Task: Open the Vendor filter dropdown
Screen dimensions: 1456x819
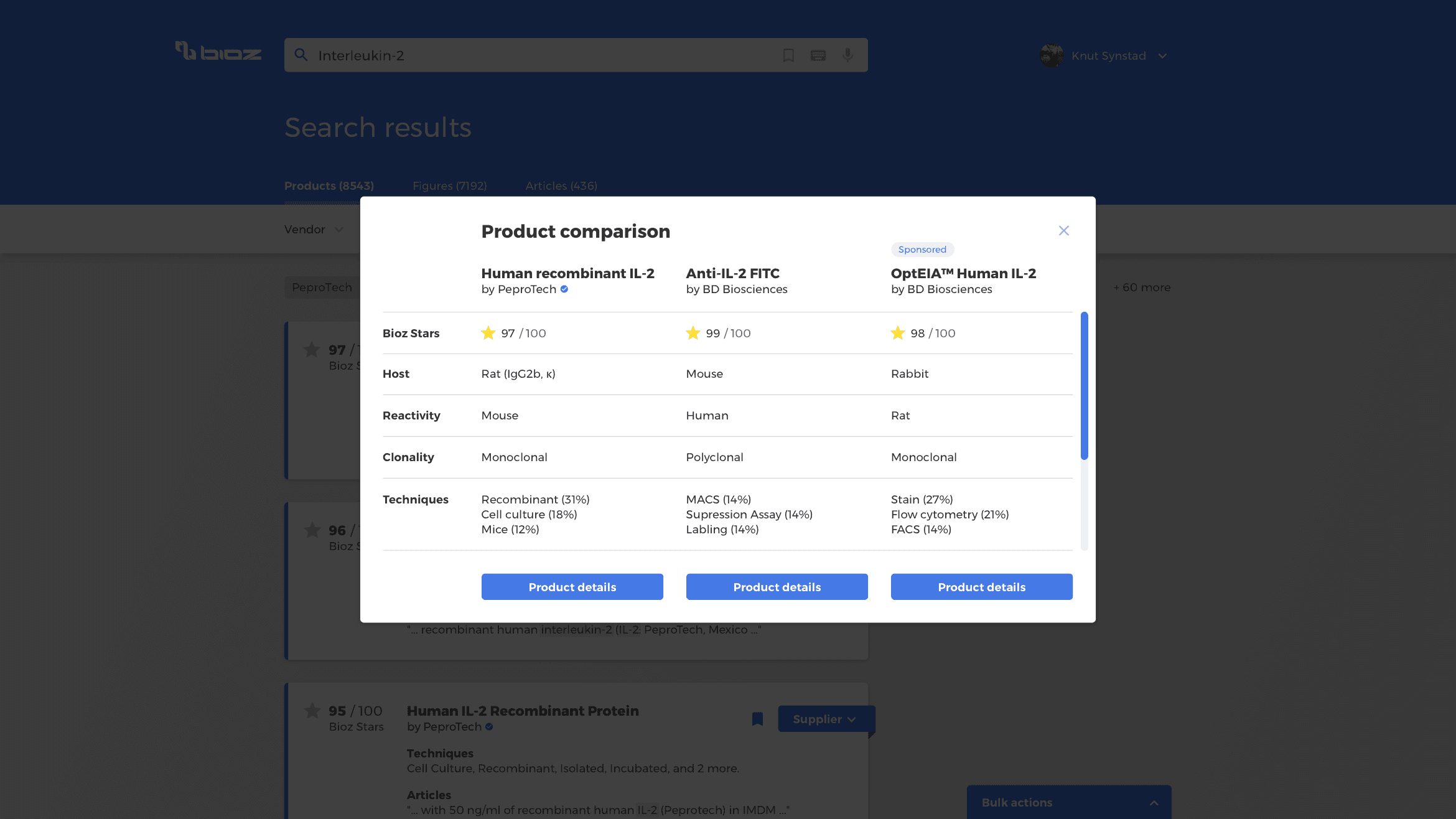Action: 314,229
